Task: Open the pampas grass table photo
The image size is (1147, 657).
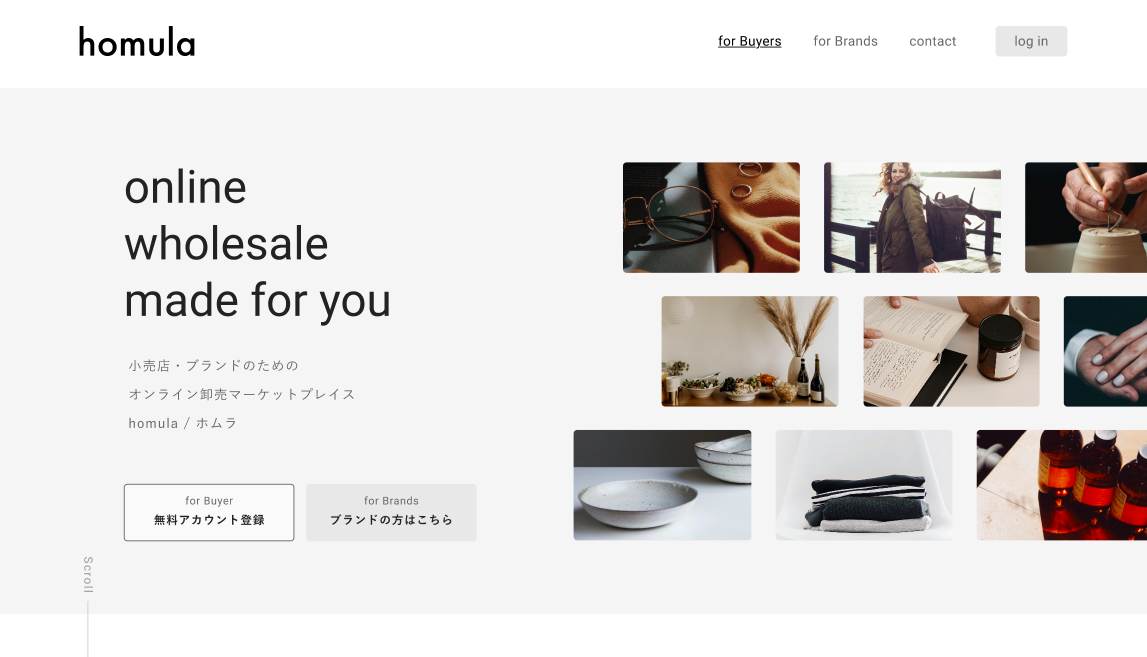Action: (750, 351)
